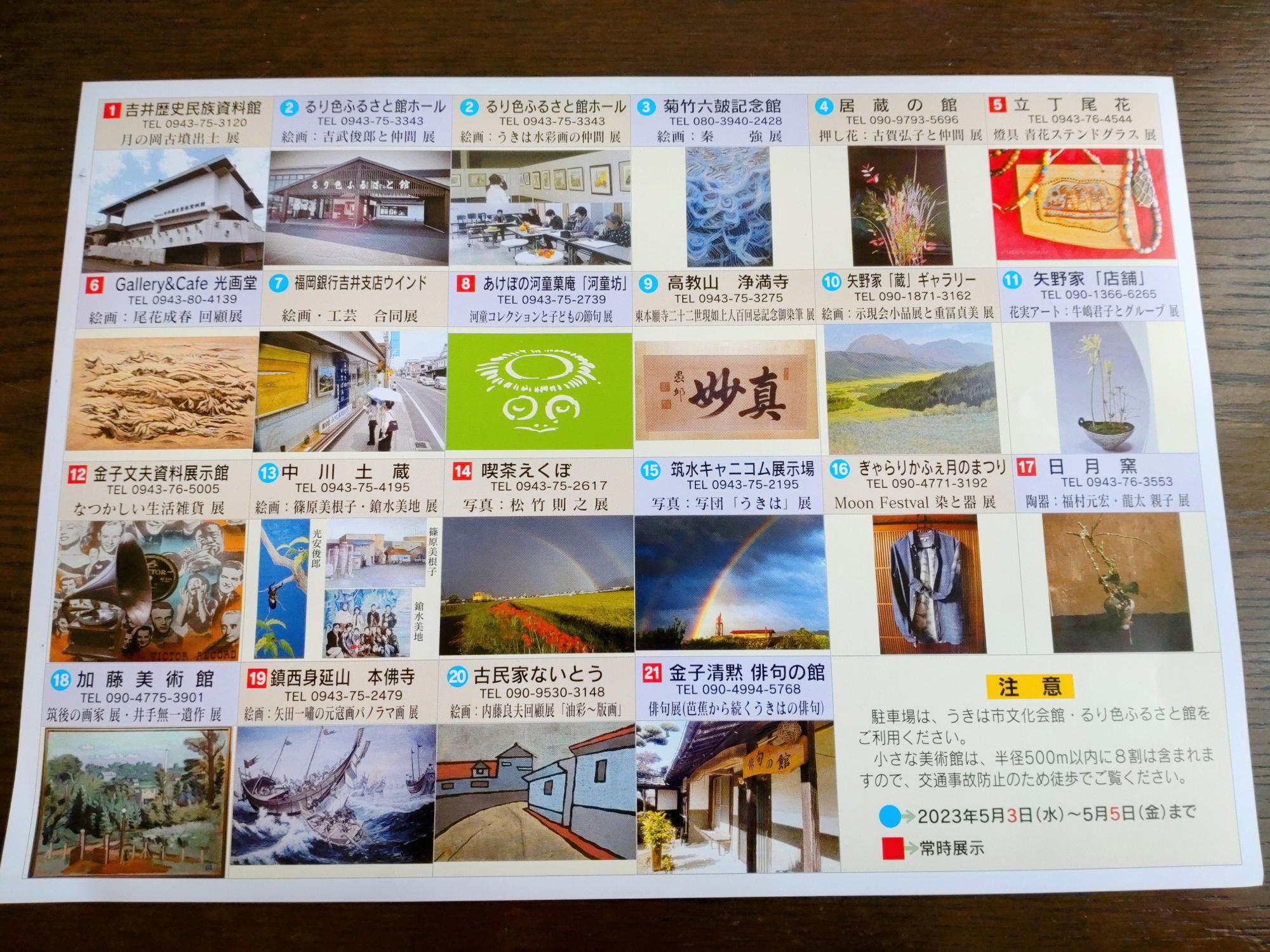Click the red square legend marker
The width and height of the screenshot is (1270, 952).
pos(892,848)
